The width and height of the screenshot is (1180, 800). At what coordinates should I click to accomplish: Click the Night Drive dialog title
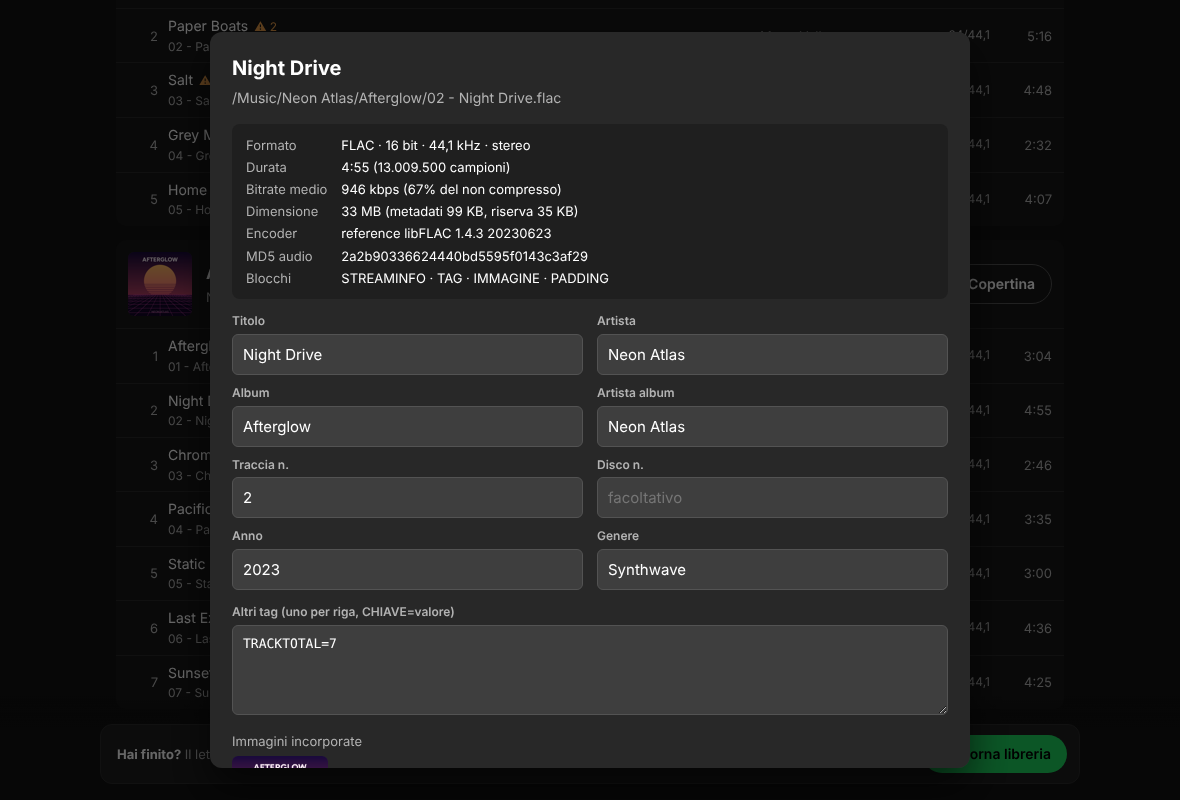point(287,68)
